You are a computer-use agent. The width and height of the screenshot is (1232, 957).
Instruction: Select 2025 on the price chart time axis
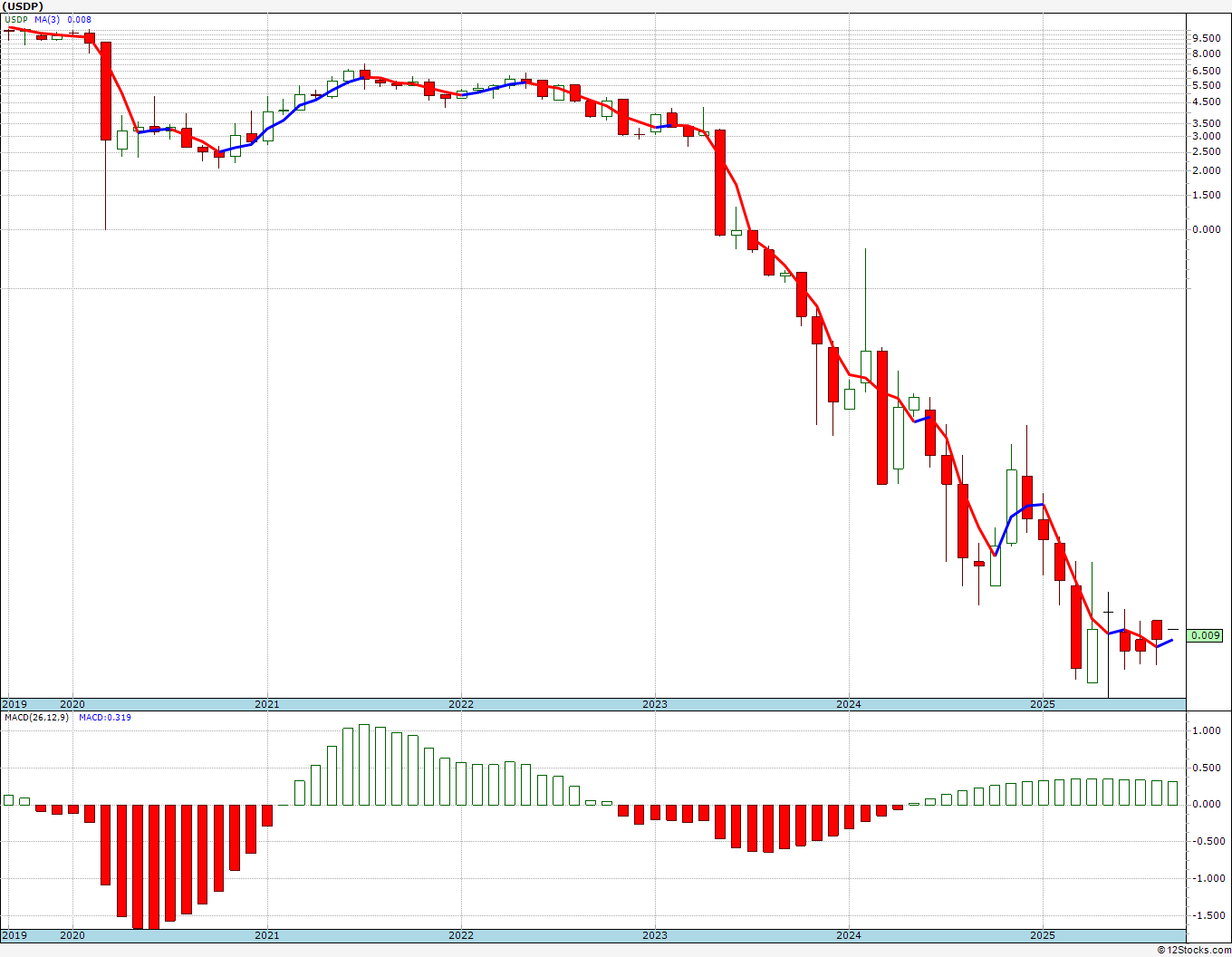coord(1043,704)
